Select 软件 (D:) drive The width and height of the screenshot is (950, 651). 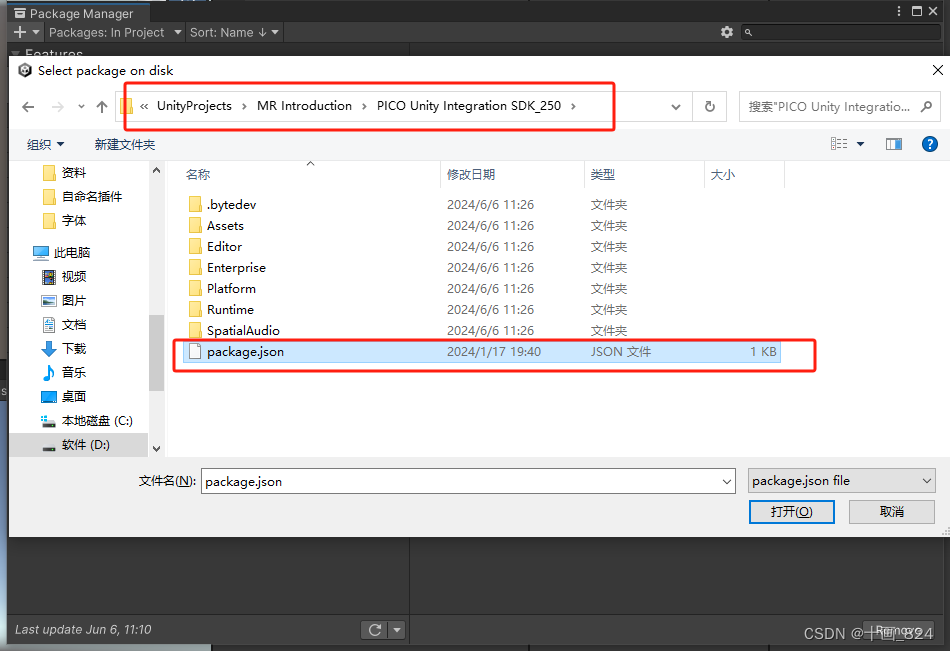85,445
